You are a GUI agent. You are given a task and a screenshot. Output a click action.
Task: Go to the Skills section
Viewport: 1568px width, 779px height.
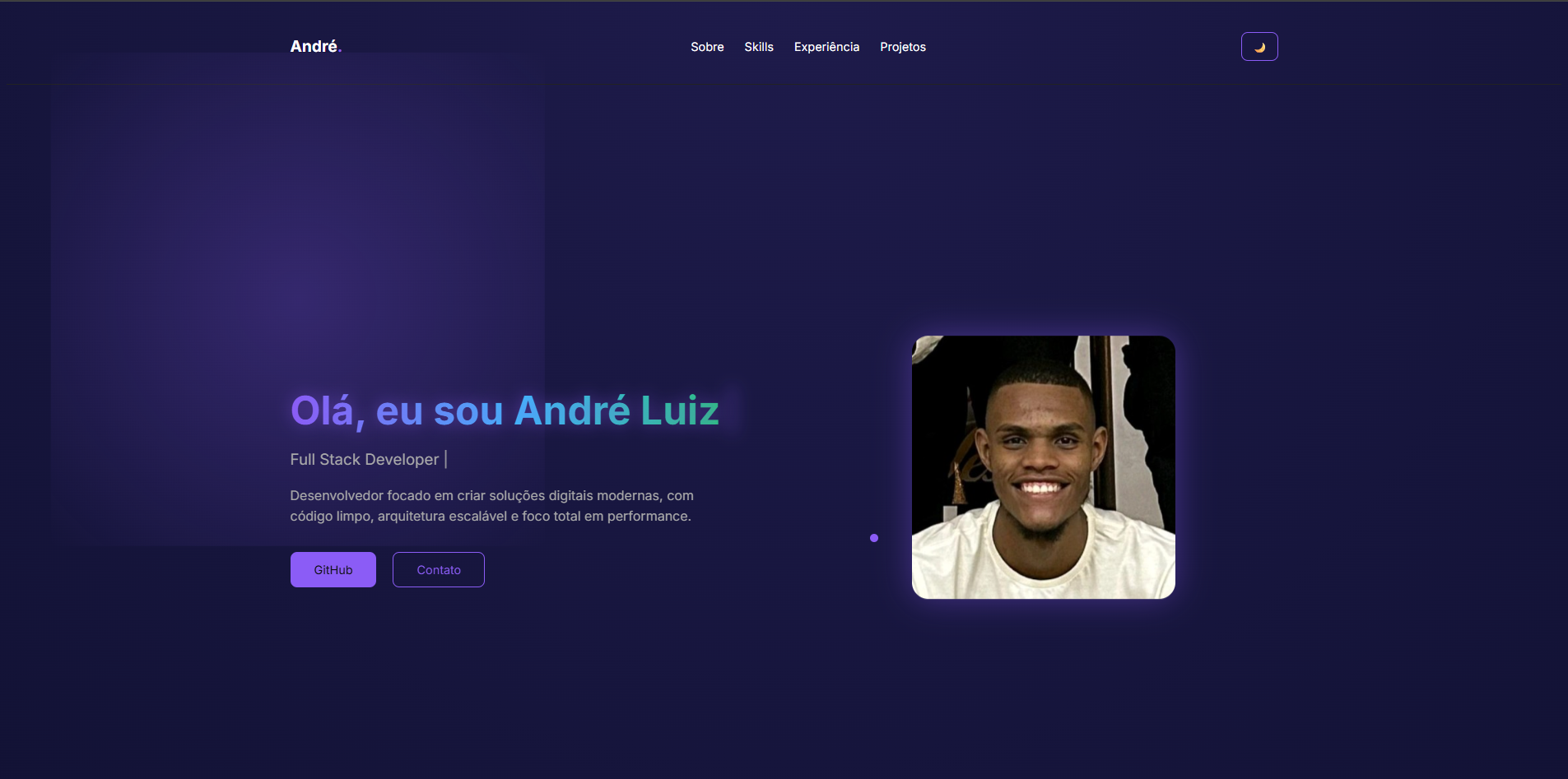coord(759,47)
